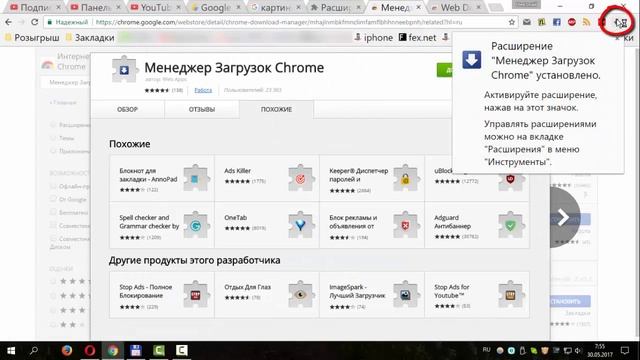Open taskbar search magnifier
Image resolution: width=640 pixels, height=360 pixels.
(x=34, y=350)
